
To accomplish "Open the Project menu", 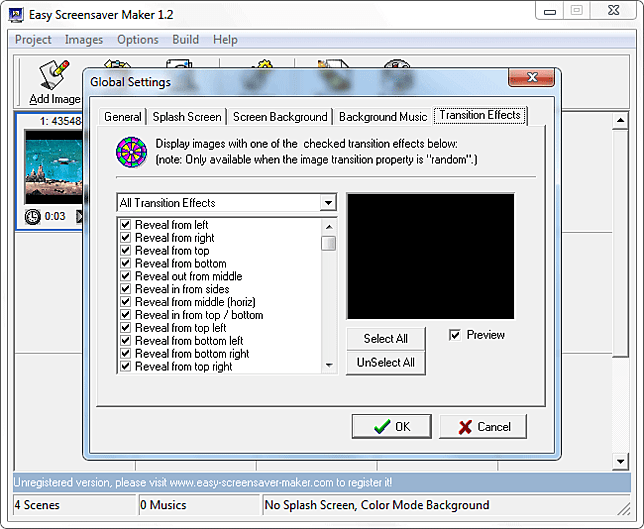I will (33, 40).
